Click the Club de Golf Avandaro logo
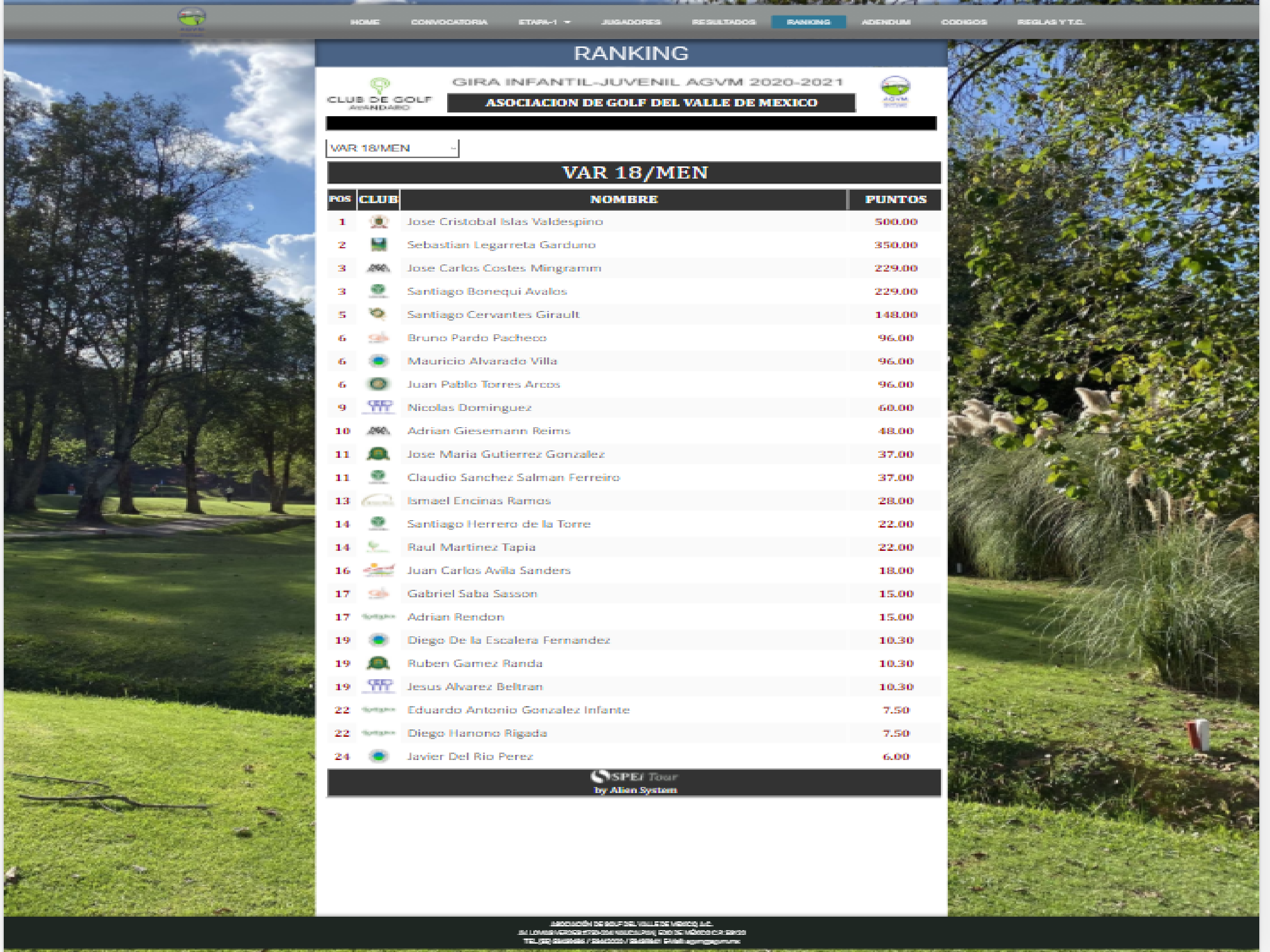1270x952 pixels. coord(379,94)
